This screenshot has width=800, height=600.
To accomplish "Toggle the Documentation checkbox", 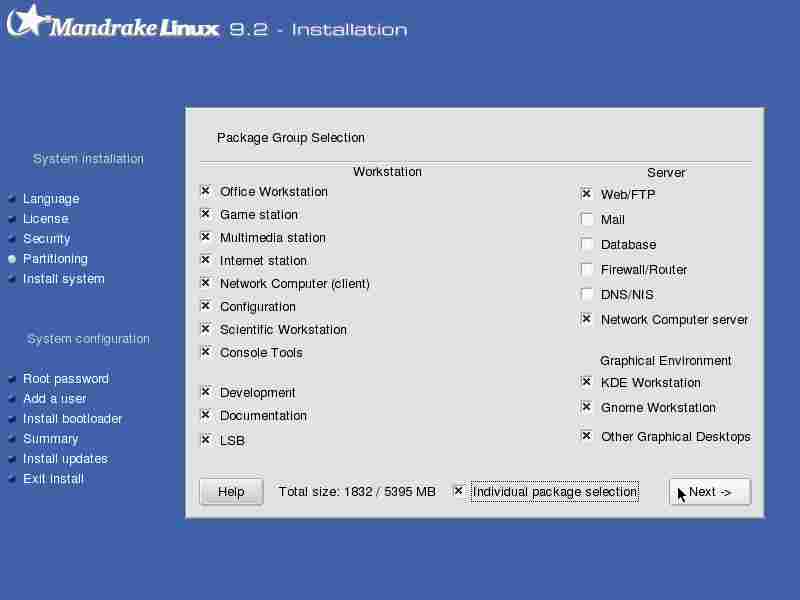I will 206,415.
